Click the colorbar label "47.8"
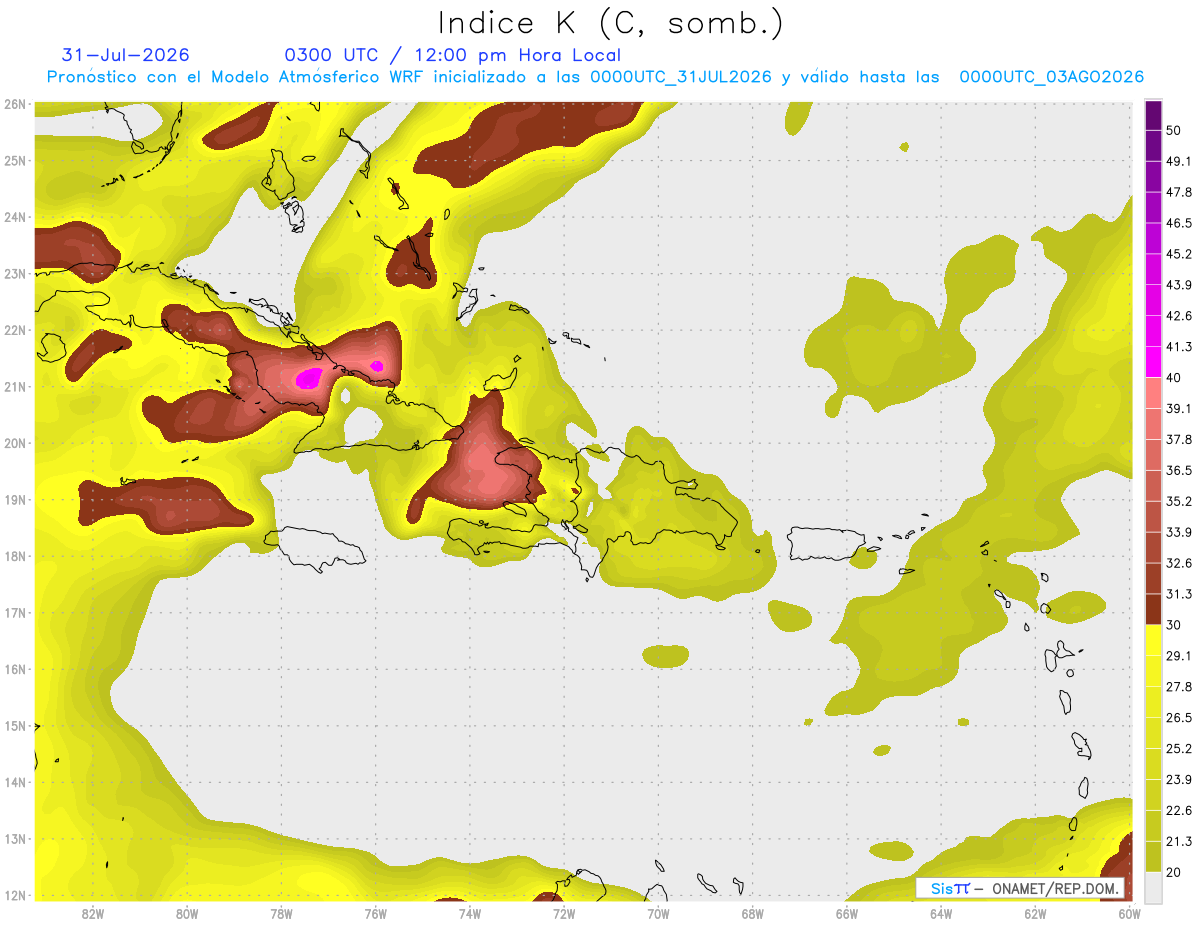Viewport: 1200px width, 927px height. point(1178,192)
